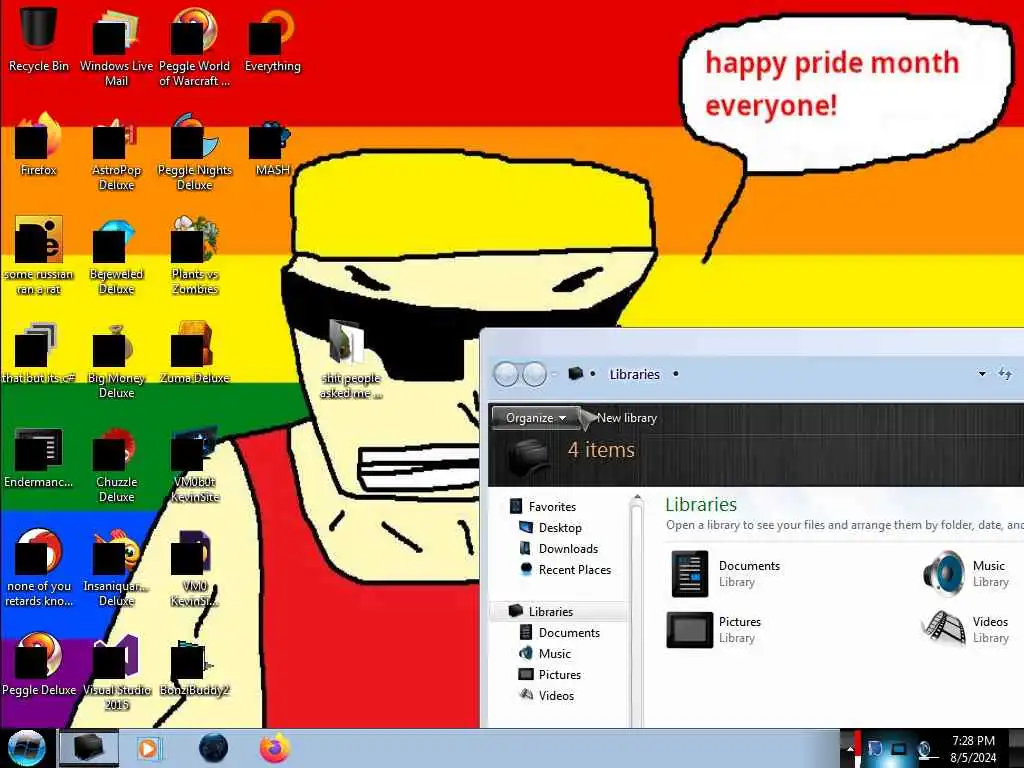Open the Recycle Bin desktop icon
The width and height of the screenshot is (1024, 768).
[39, 39]
